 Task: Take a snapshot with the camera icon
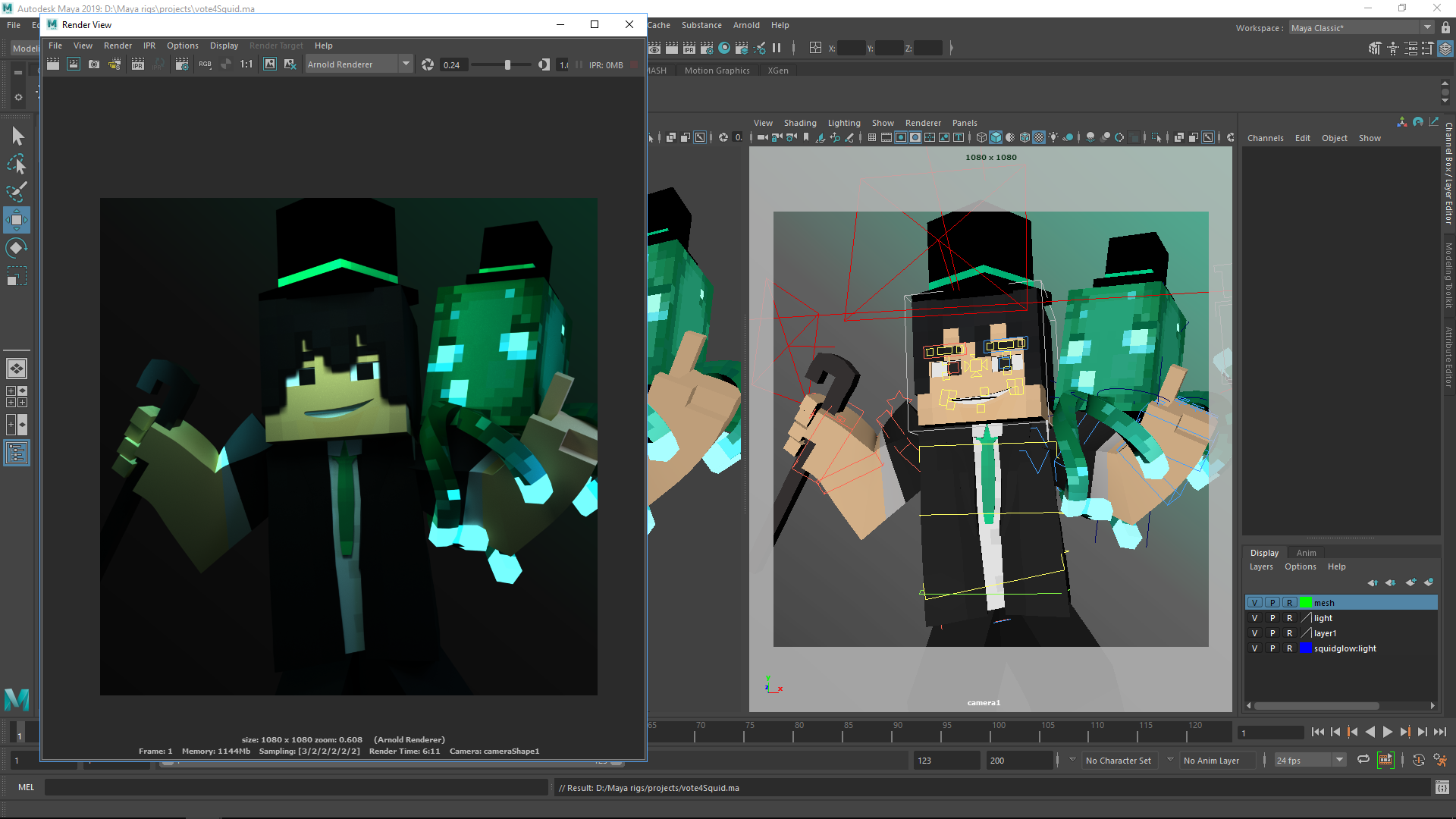click(94, 64)
